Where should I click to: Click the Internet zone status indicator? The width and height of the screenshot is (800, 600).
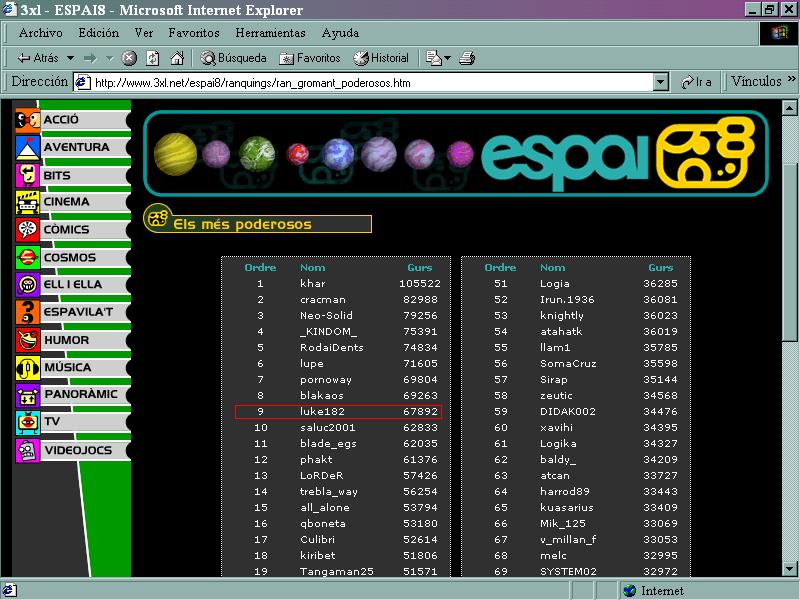pyautogui.click(x=655, y=591)
